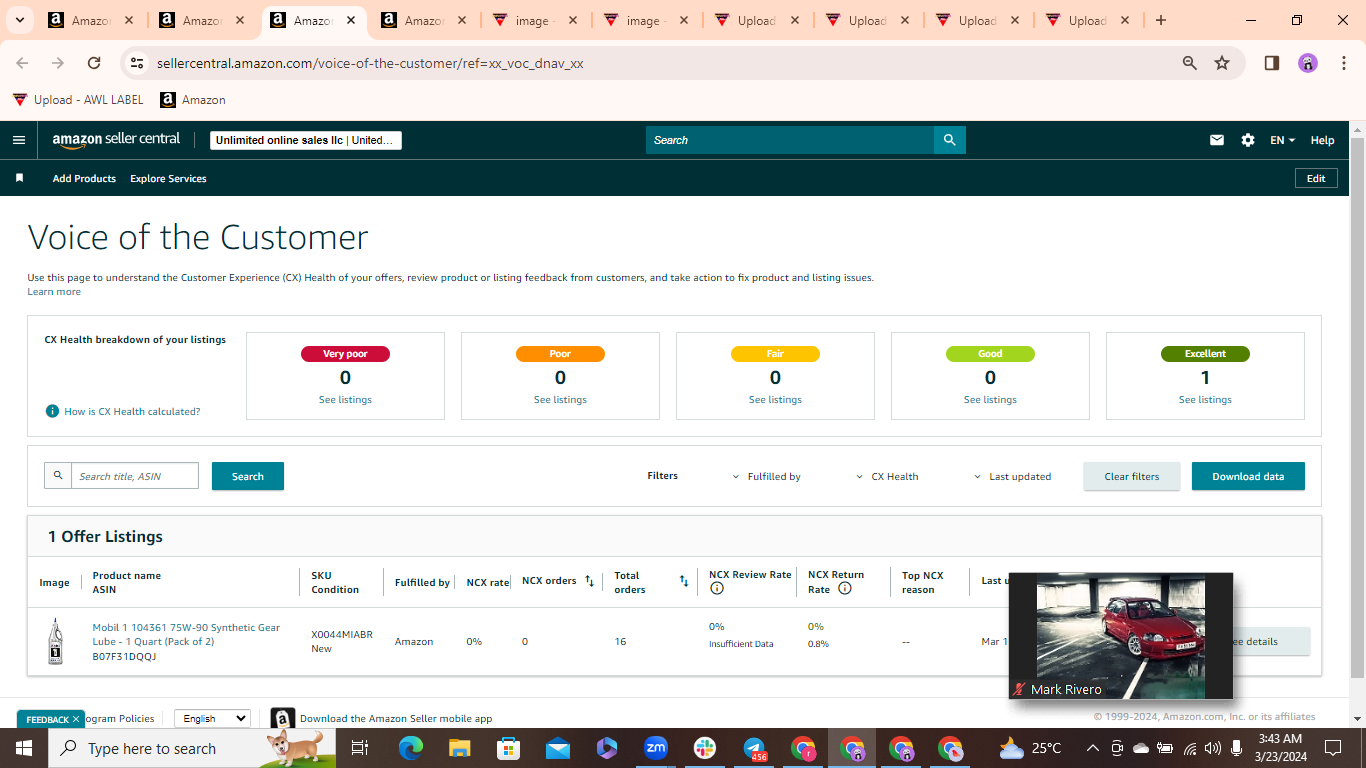The height and width of the screenshot is (768, 1366).
Task: Open the Chrome three-dot menu
Action: [x=1343, y=63]
